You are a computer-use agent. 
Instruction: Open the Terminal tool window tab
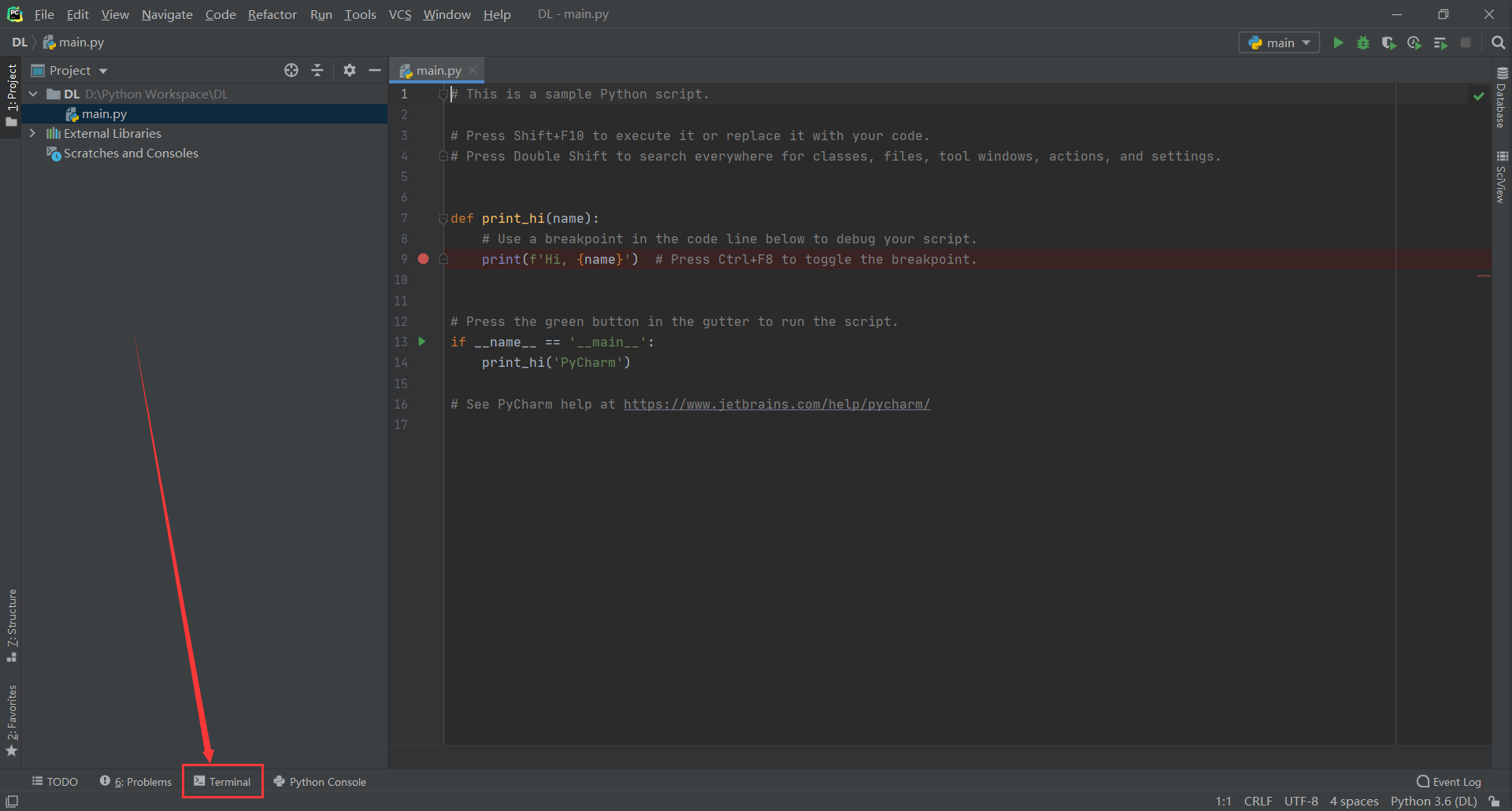(223, 781)
